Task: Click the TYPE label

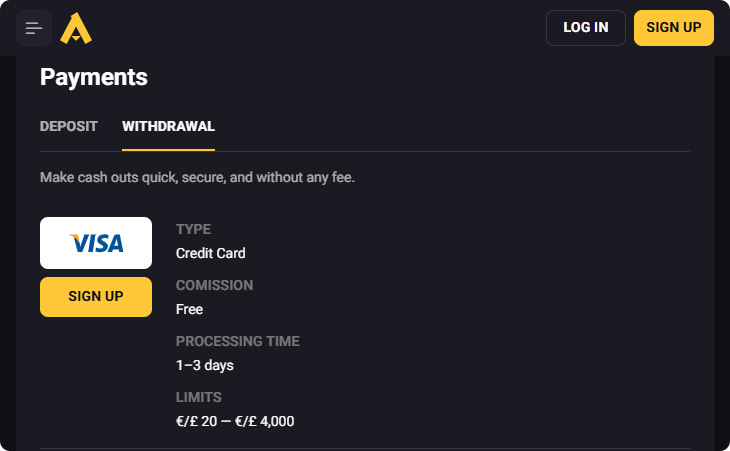Action: [x=193, y=229]
